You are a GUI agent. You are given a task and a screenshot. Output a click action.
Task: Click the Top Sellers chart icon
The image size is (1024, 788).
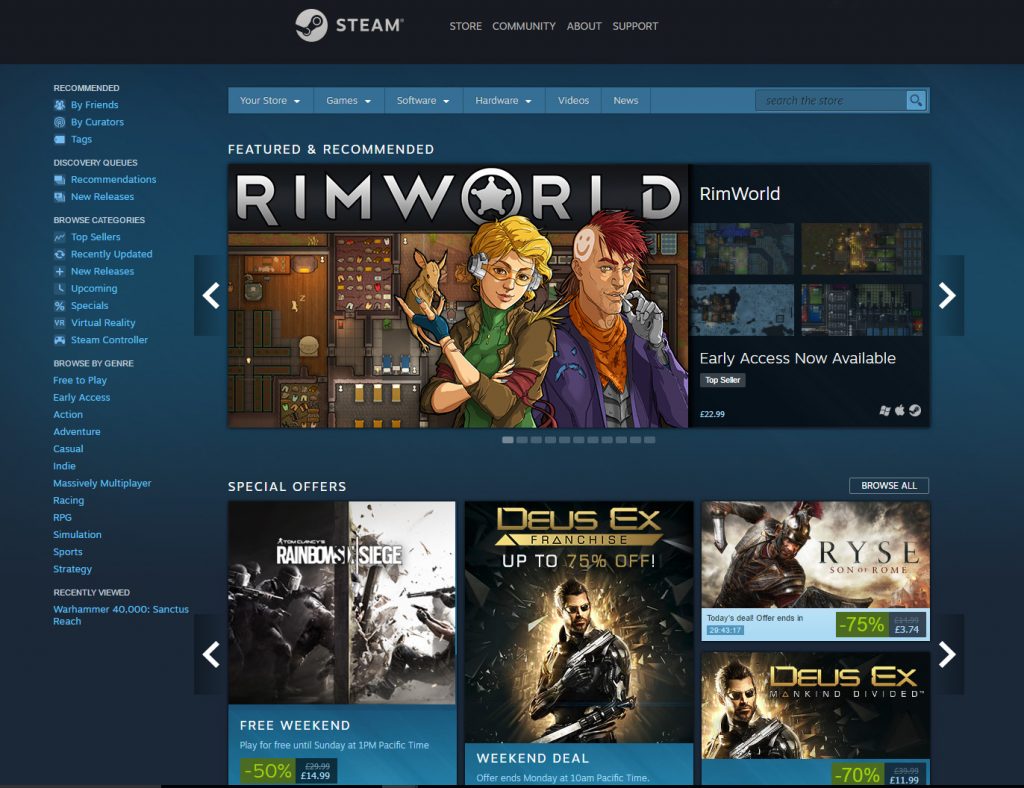pyautogui.click(x=59, y=237)
